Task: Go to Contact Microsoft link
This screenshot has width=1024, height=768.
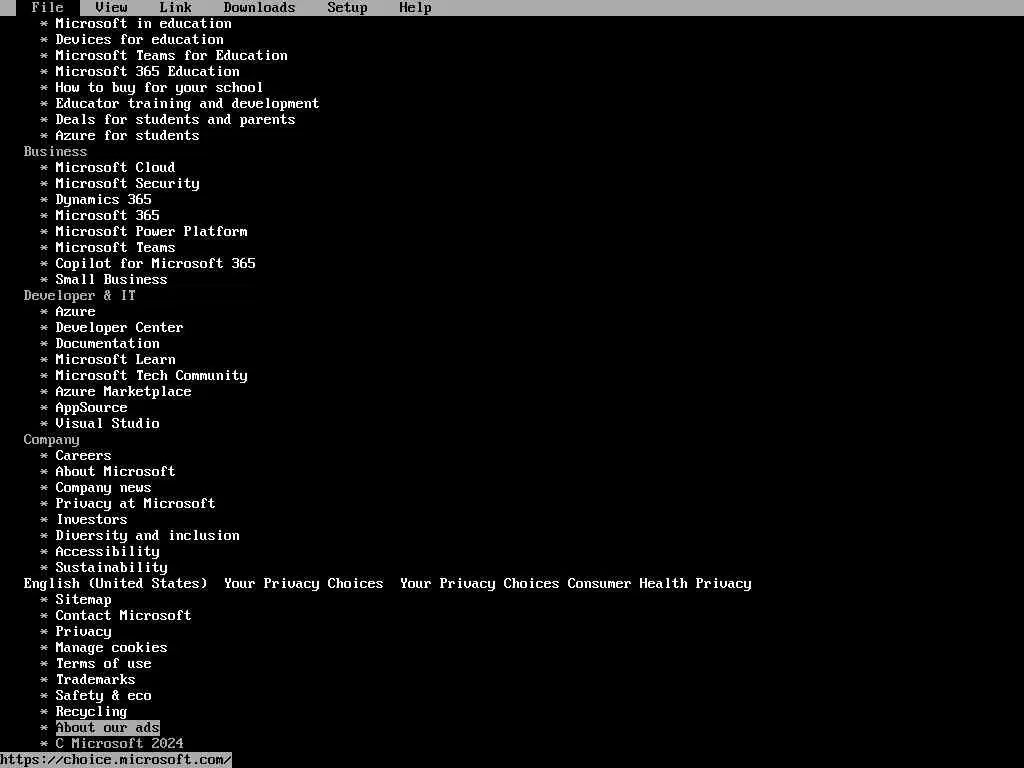Action: coord(123,615)
